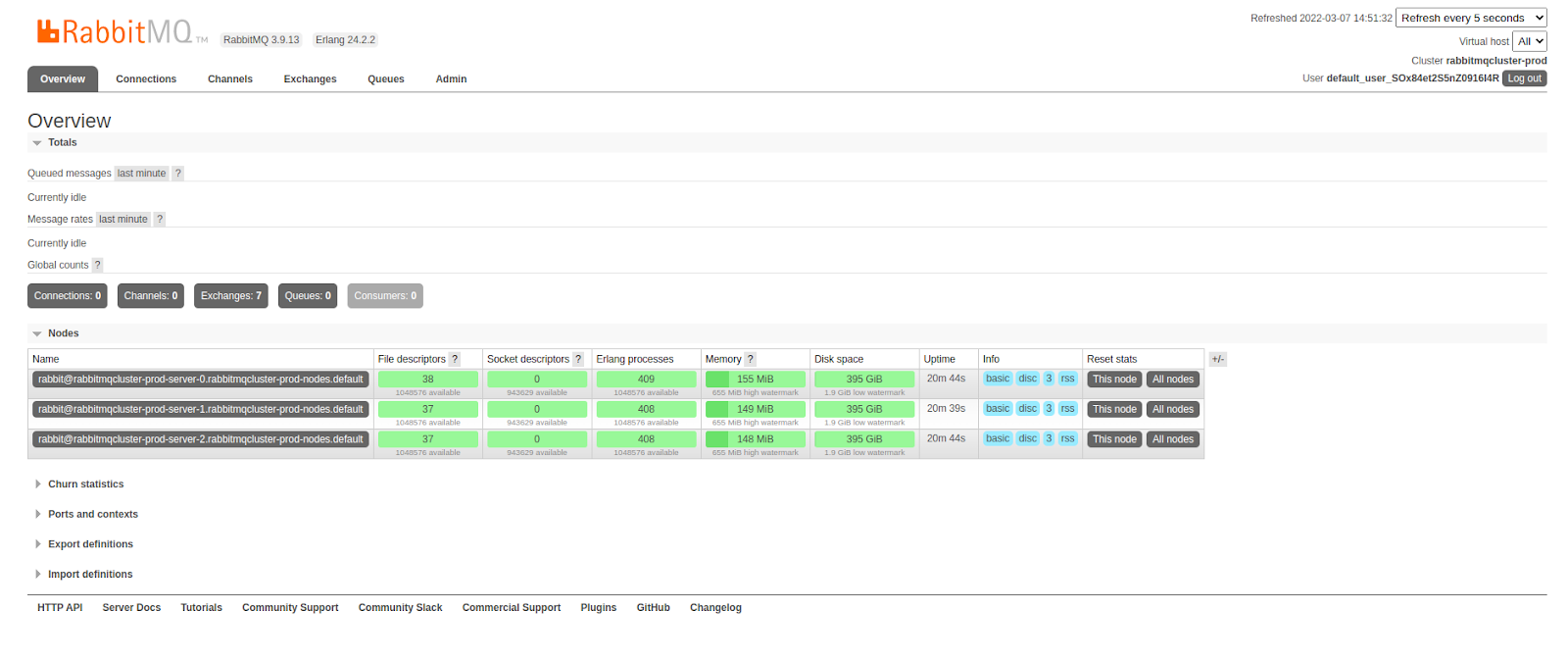Click the disc tag on server-1 row
The height and width of the screenshot is (661, 1568).
(x=1027, y=408)
